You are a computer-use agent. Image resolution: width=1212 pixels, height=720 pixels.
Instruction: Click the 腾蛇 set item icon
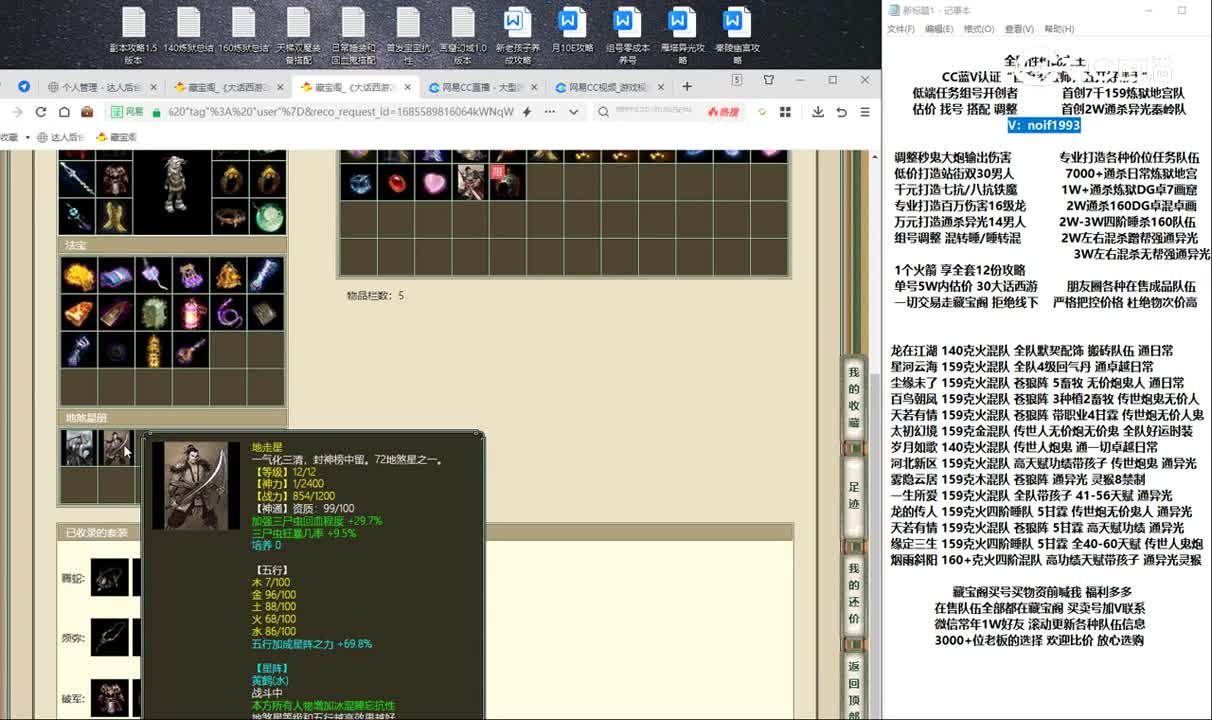tap(109, 578)
